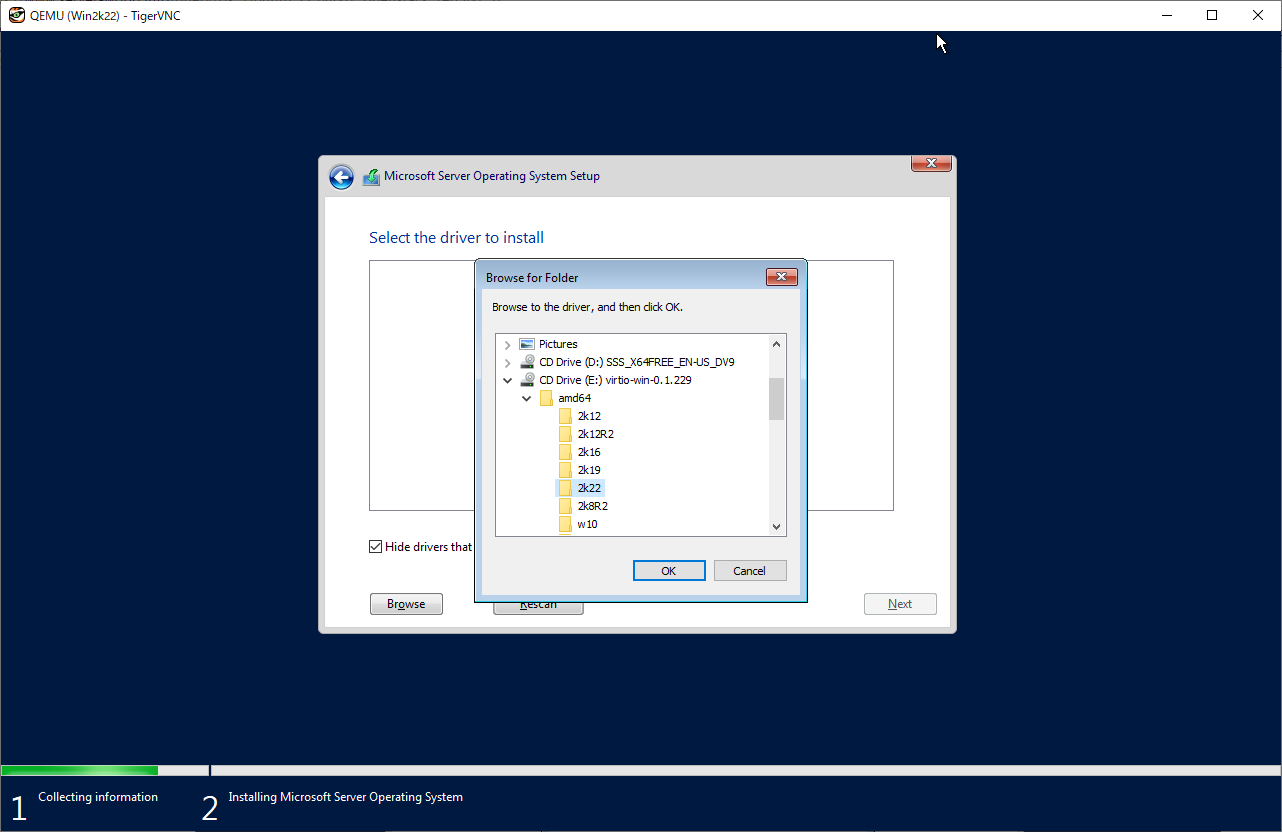Click the amd64 folder icon
Viewport: 1282px width, 832px height.
click(x=546, y=398)
